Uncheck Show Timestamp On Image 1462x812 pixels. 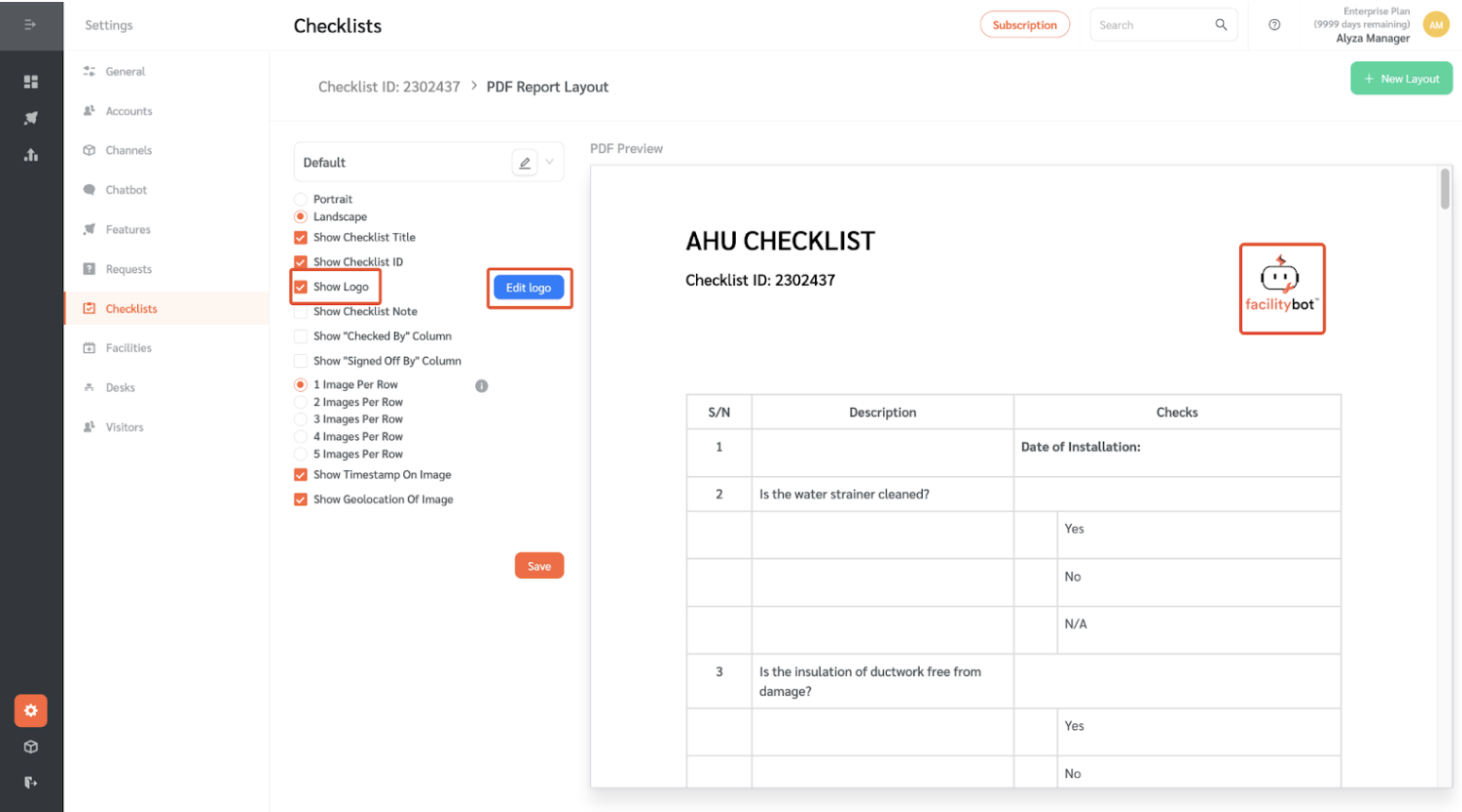tap(299, 474)
